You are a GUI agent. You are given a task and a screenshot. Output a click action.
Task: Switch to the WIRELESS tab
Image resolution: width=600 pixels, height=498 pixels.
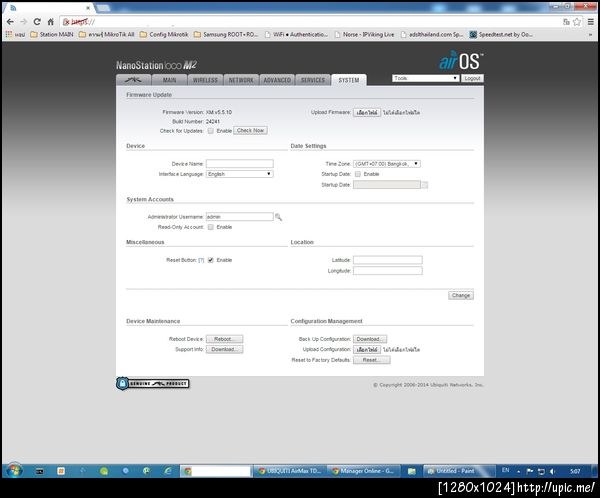pyautogui.click(x=205, y=80)
